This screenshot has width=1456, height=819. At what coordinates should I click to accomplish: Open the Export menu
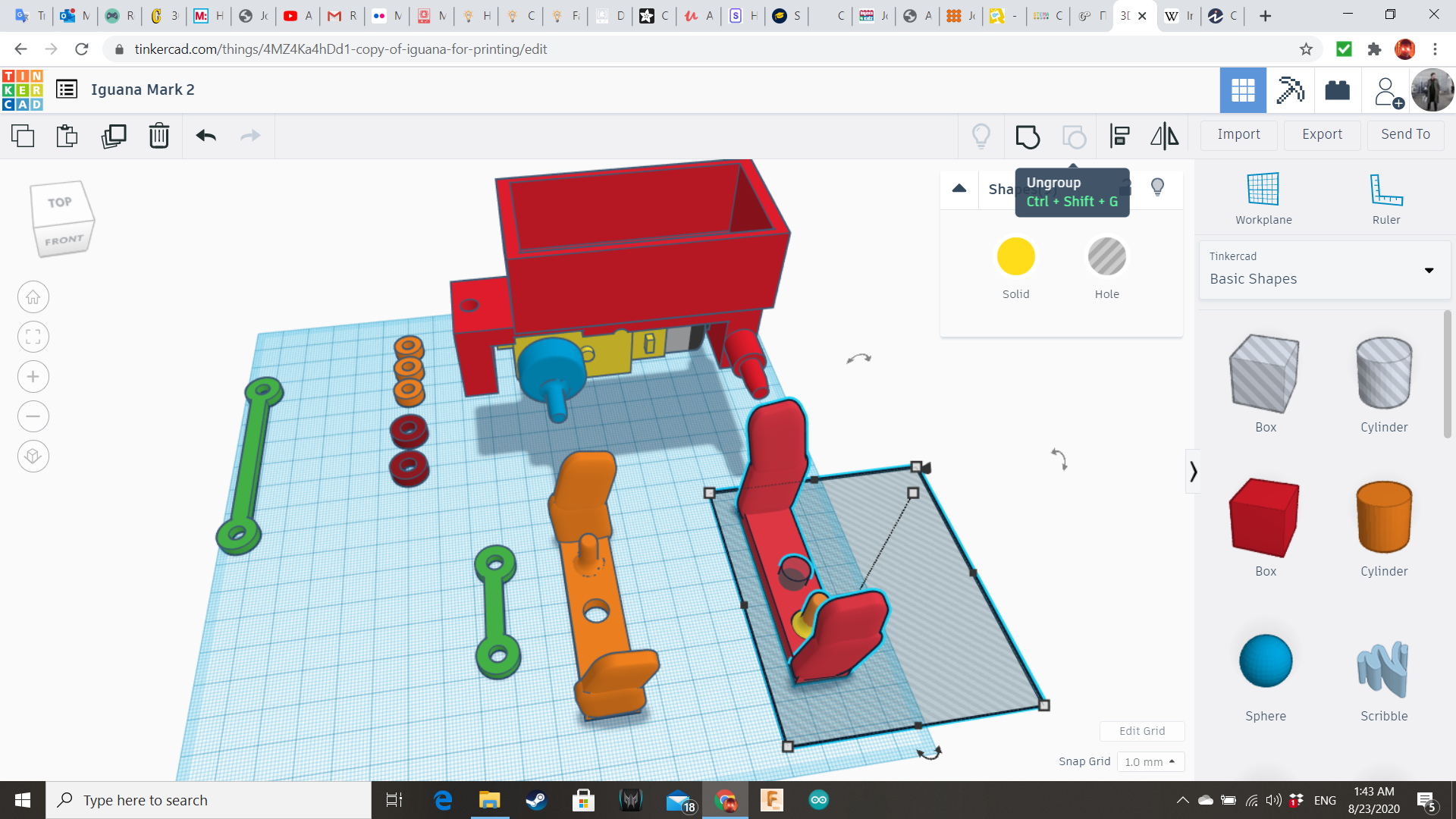pyautogui.click(x=1322, y=134)
